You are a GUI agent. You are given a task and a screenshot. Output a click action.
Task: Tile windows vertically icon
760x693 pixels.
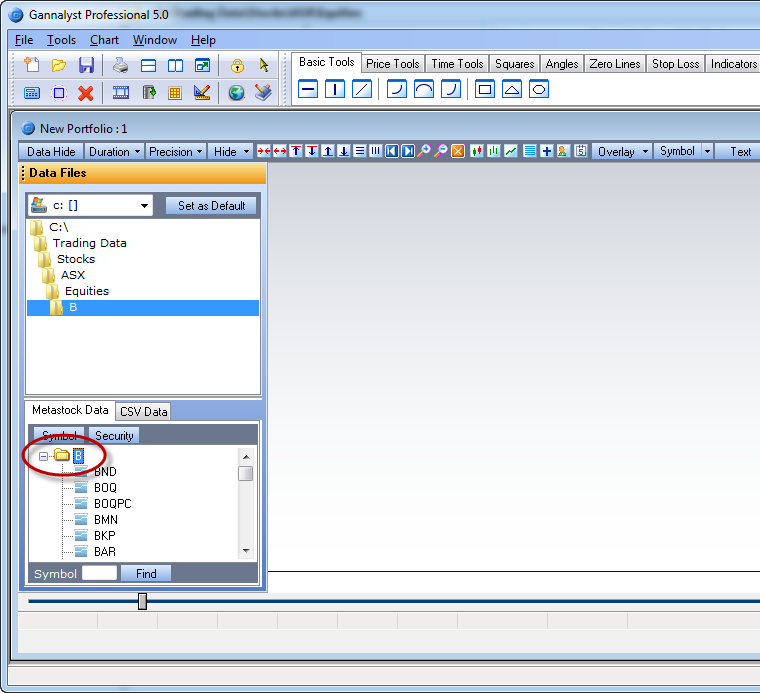[x=175, y=65]
